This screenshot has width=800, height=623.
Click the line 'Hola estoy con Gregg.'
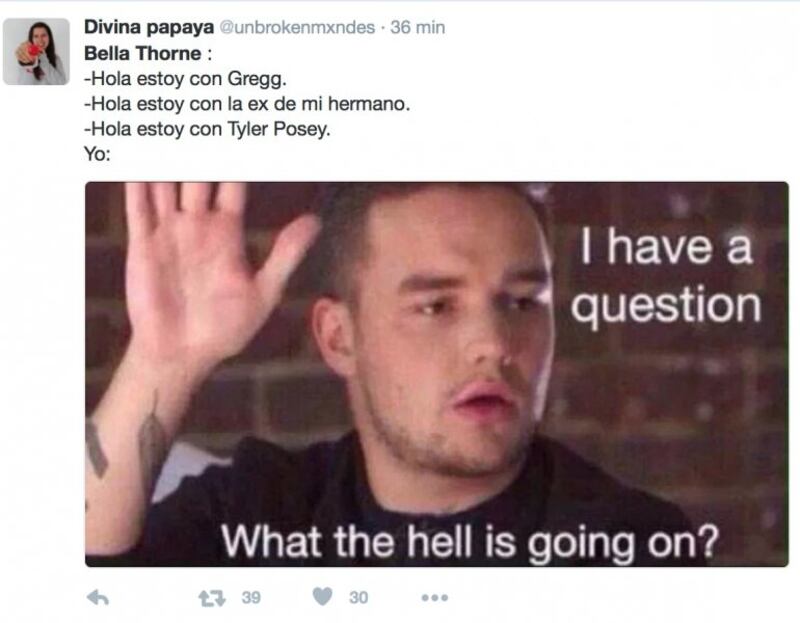pyautogui.click(x=185, y=79)
